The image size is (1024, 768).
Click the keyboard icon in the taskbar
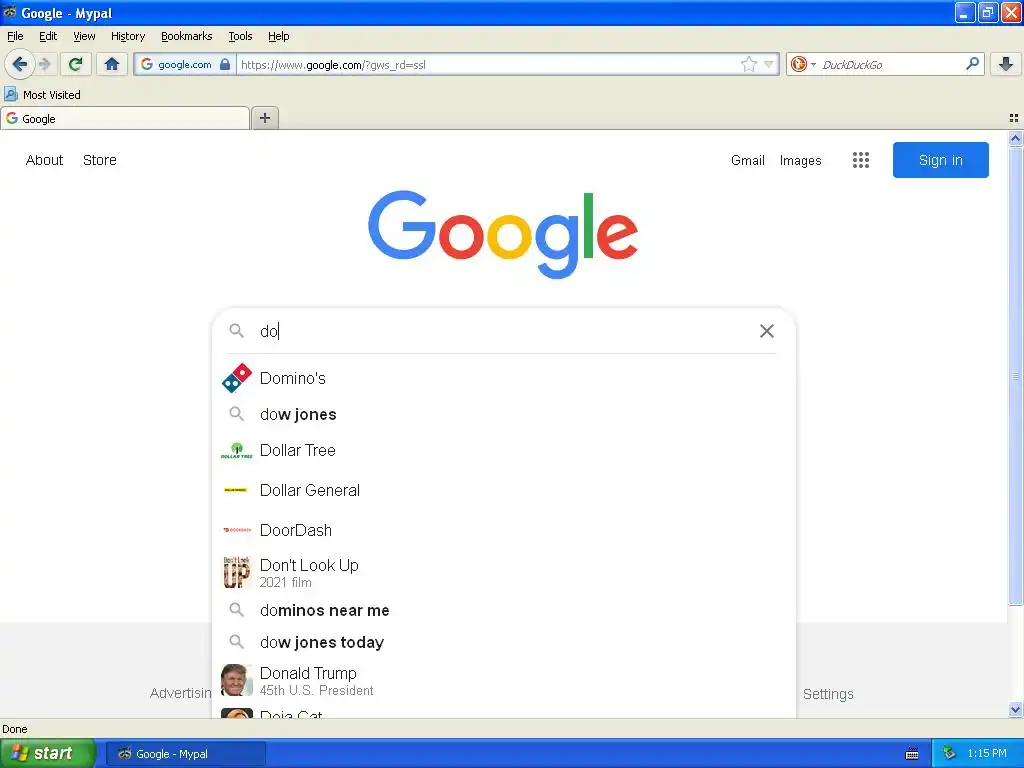912,754
